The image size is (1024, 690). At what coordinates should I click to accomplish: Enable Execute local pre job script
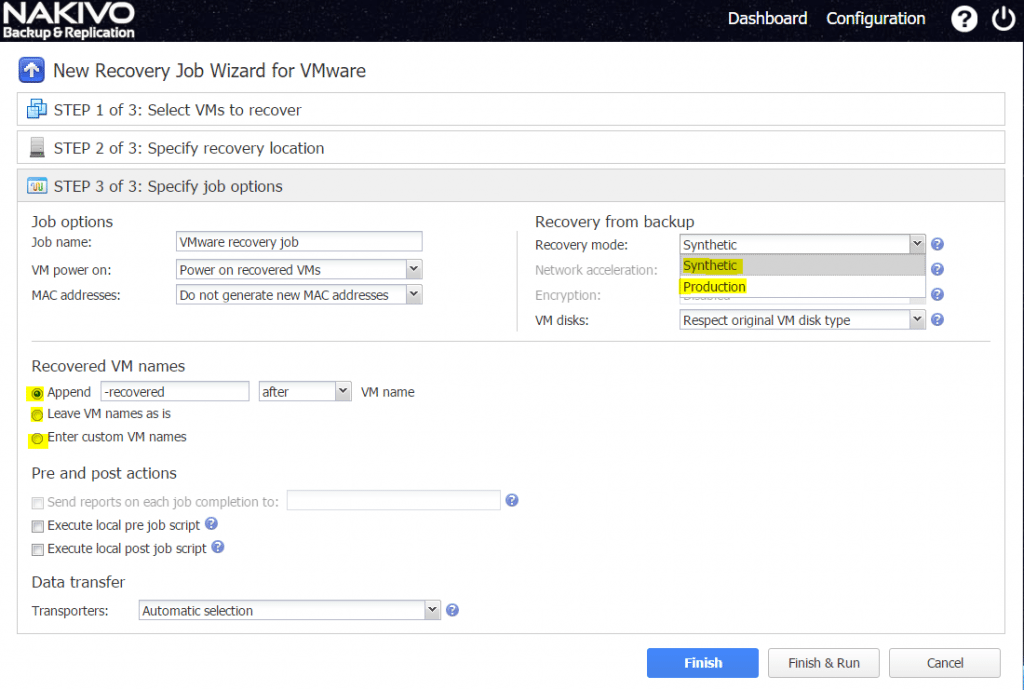pos(37,525)
